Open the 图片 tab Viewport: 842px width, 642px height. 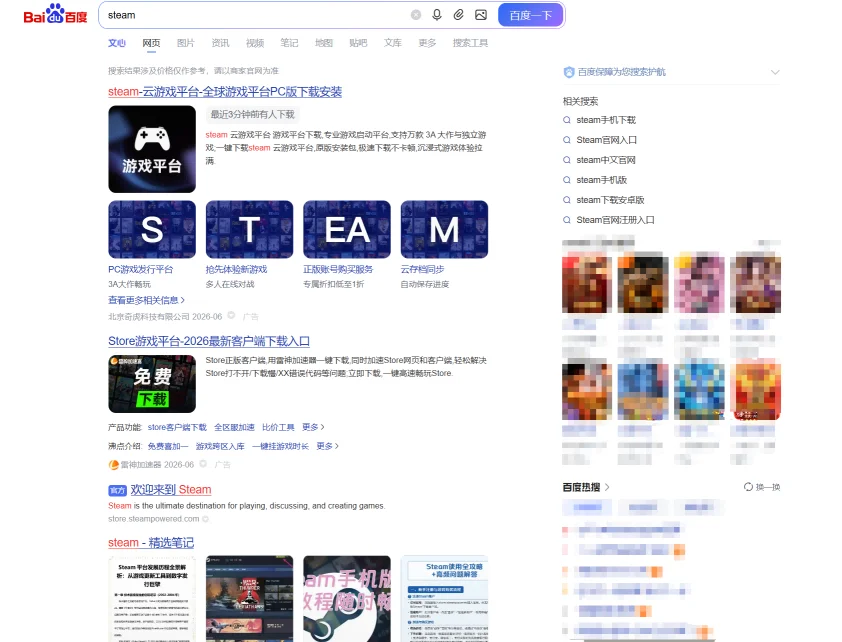[x=186, y=43]
